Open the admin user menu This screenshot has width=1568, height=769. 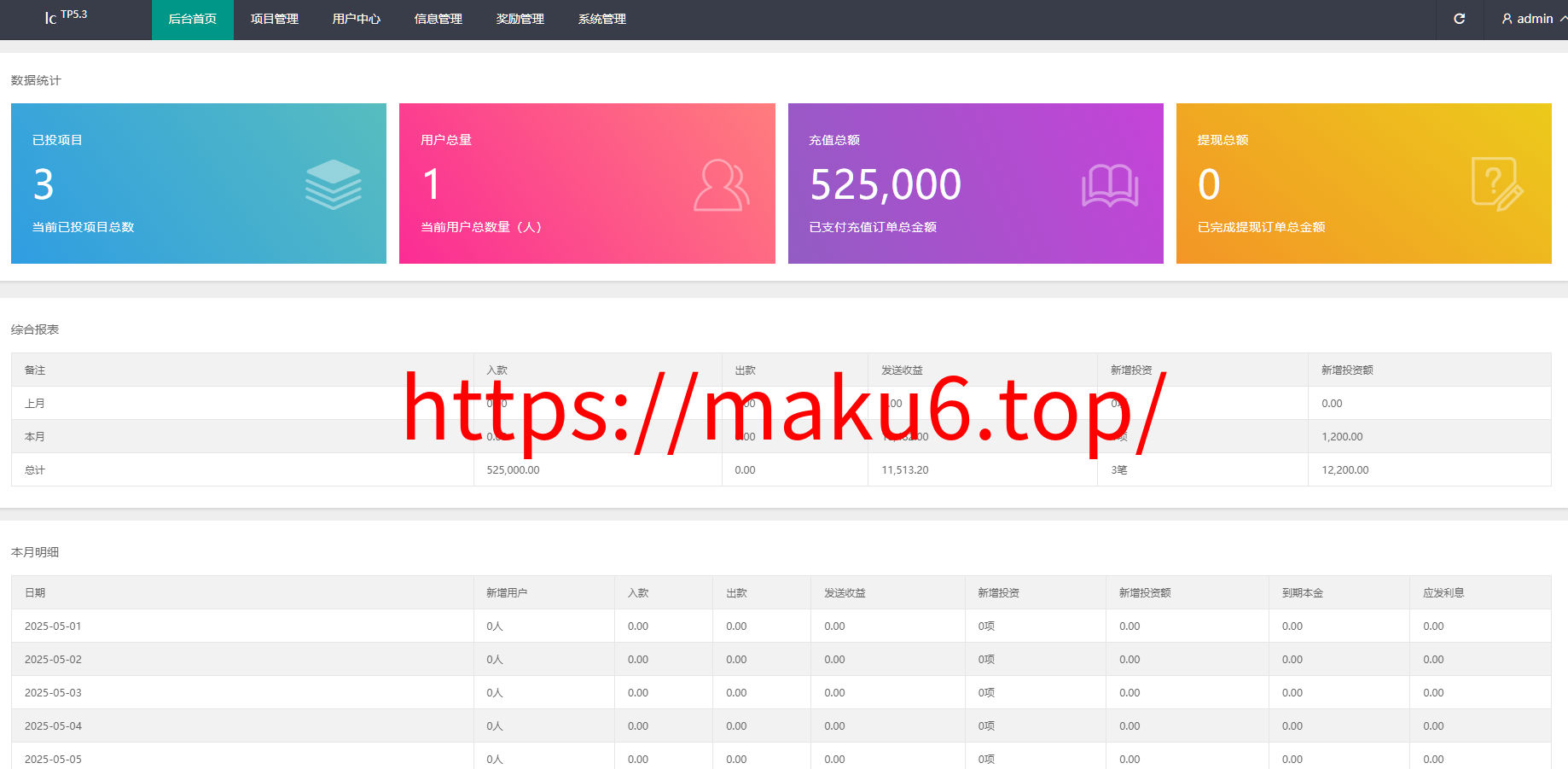click(1533, 19)
